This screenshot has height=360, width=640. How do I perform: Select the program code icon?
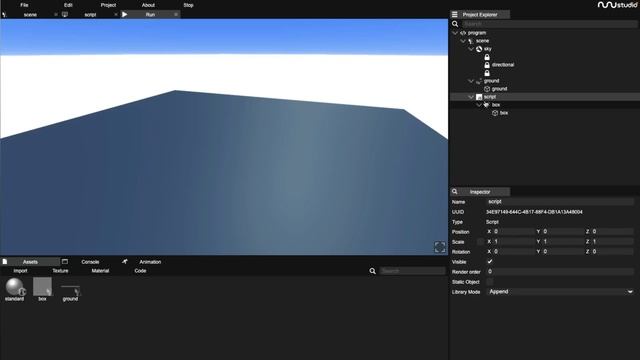[x=463, y=33]
